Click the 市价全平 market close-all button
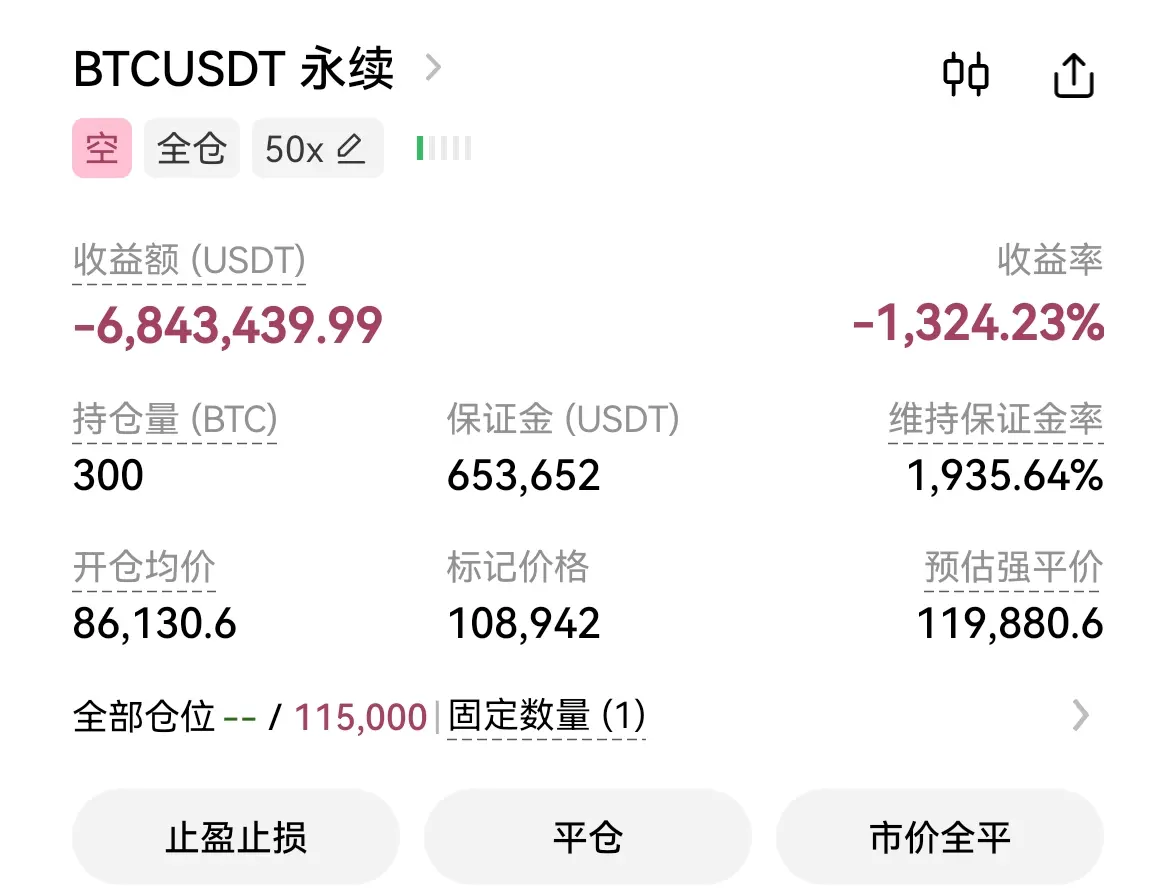This screenshot has height=894, width=1176. [940, 837]
